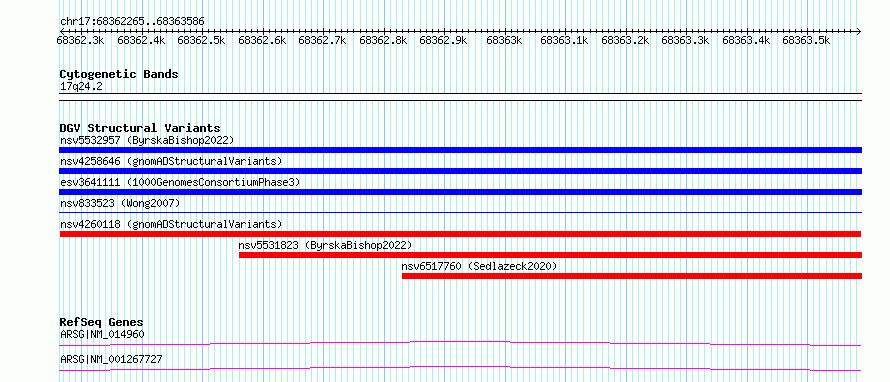Open variant label esv3641111 (1000GenomesConsortiumPhase3)
The height and width of the screenshot is (382, 890).
point(180,182)
